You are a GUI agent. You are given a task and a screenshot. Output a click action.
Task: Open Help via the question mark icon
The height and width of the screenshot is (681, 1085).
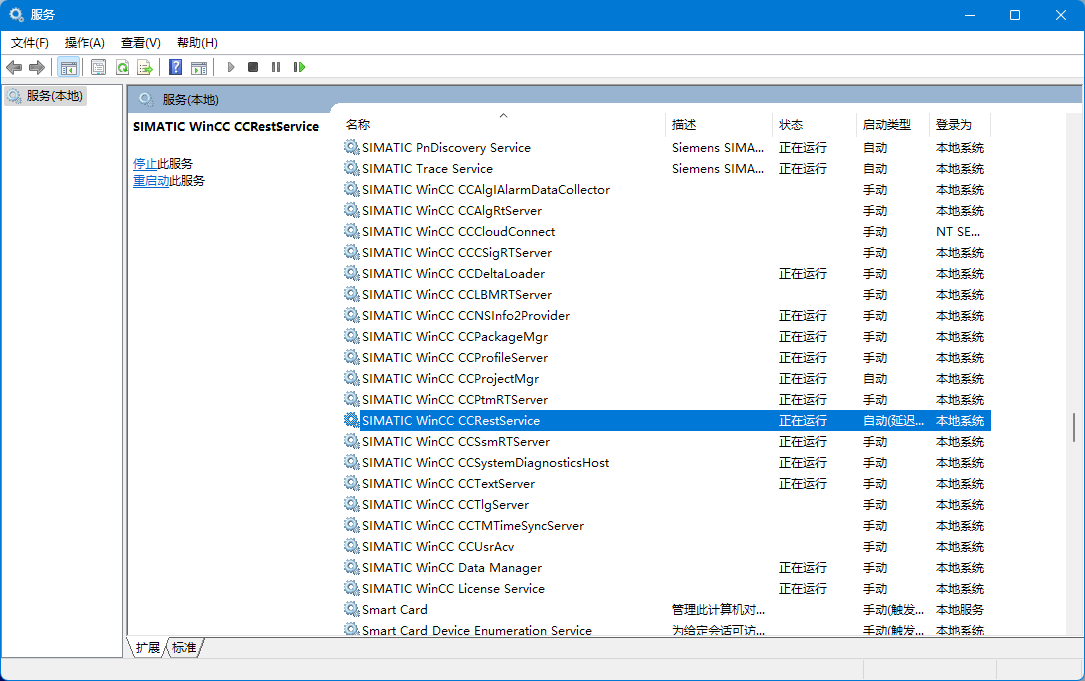pos(176,67)
